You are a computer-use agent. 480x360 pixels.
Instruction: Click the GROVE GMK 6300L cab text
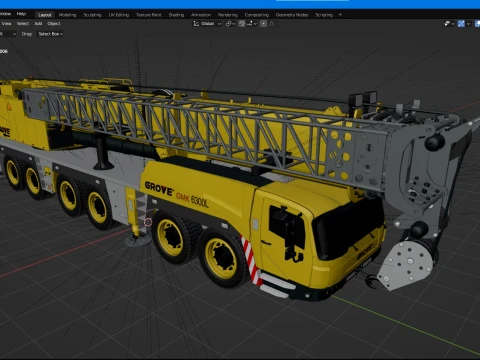click(176, 194)
